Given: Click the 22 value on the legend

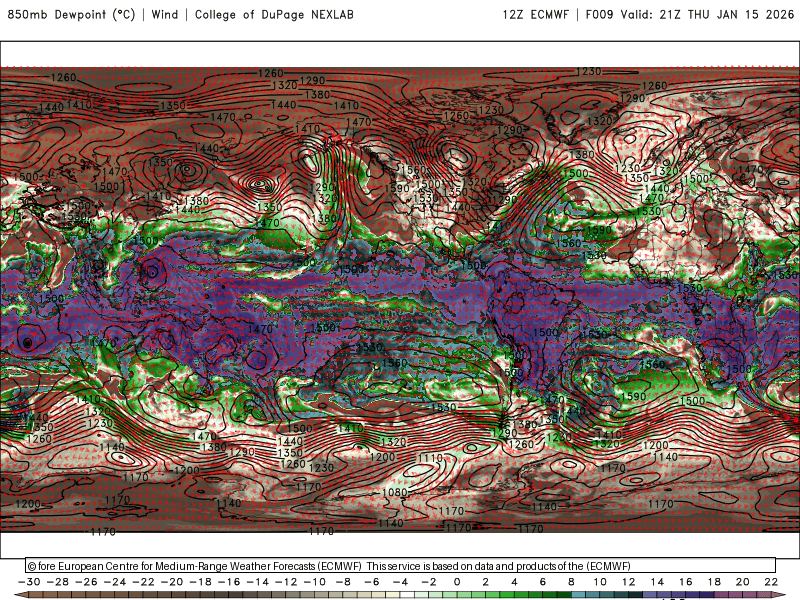Looking at the screenshot, I should (x=771, y=582).
